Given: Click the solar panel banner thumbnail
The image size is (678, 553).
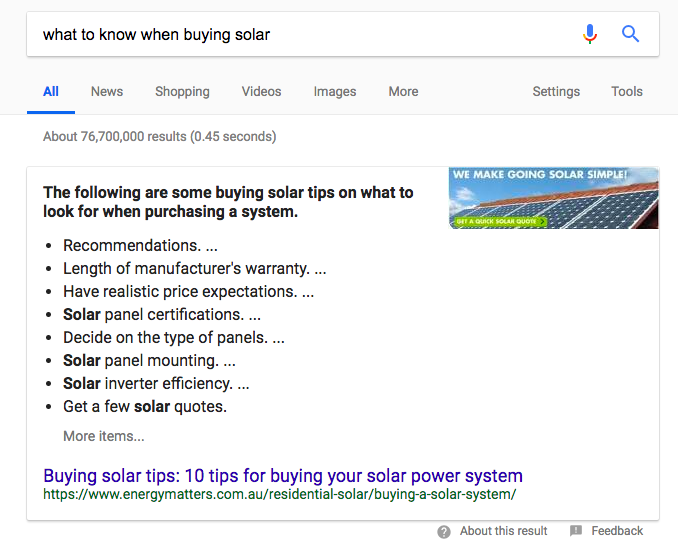Looking at the screenshot, I should [x=553, y=198].
